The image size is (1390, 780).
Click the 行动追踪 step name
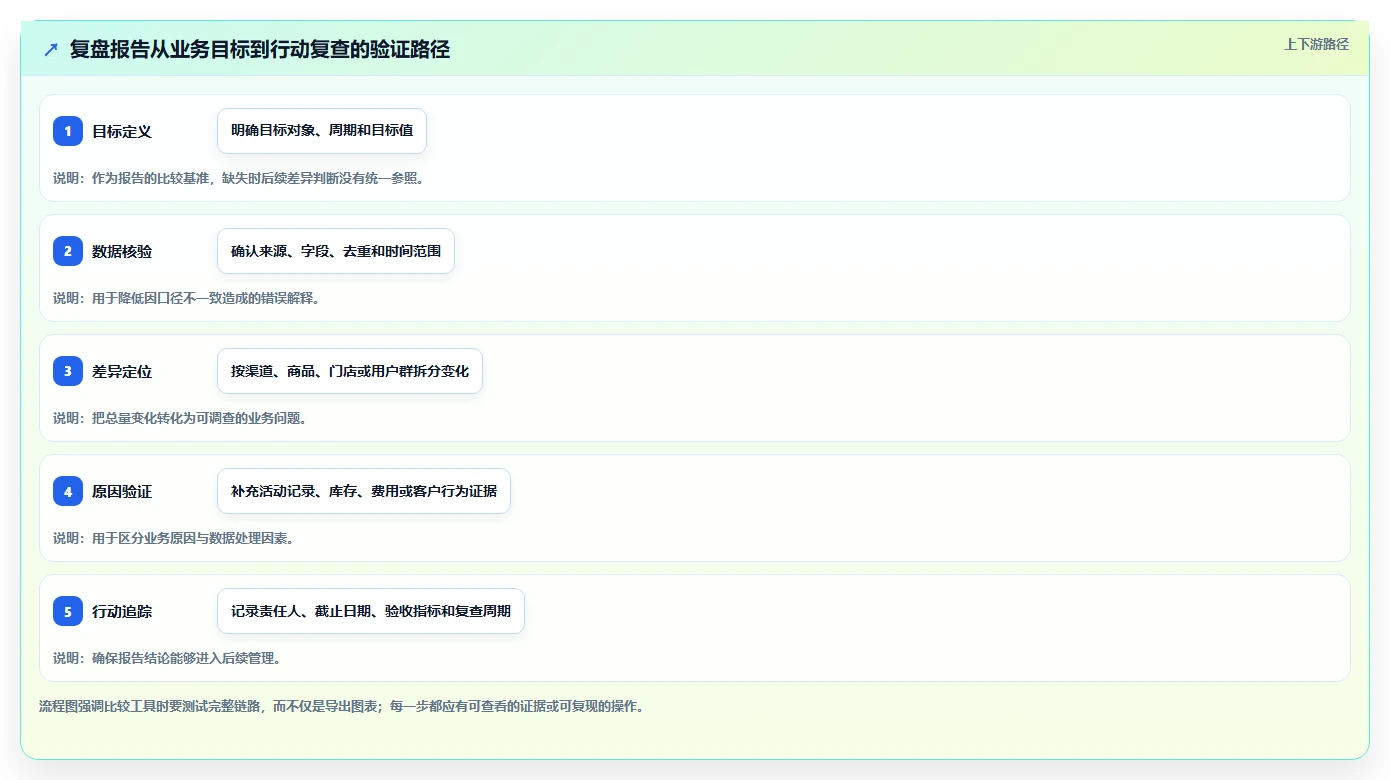pos(122,611)
